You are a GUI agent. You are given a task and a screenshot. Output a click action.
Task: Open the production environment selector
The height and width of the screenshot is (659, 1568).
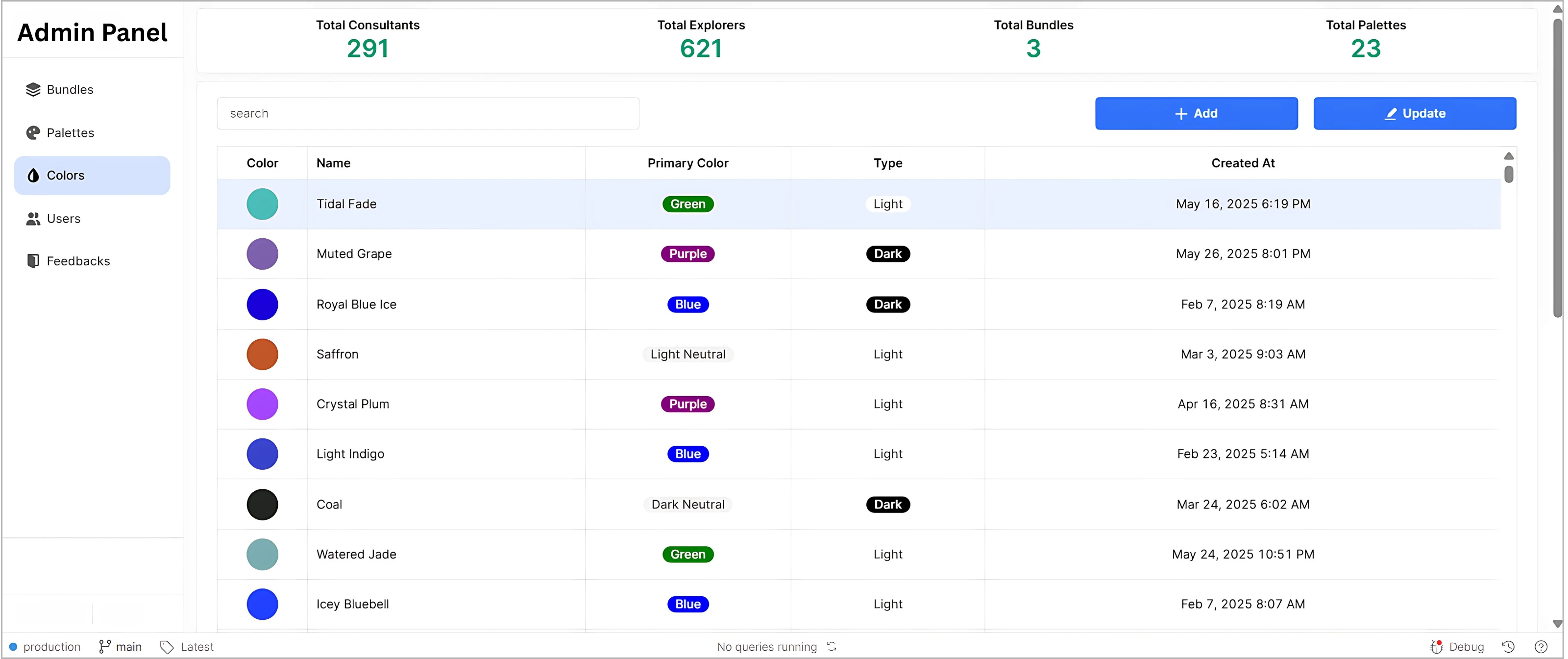click(45, 647)
